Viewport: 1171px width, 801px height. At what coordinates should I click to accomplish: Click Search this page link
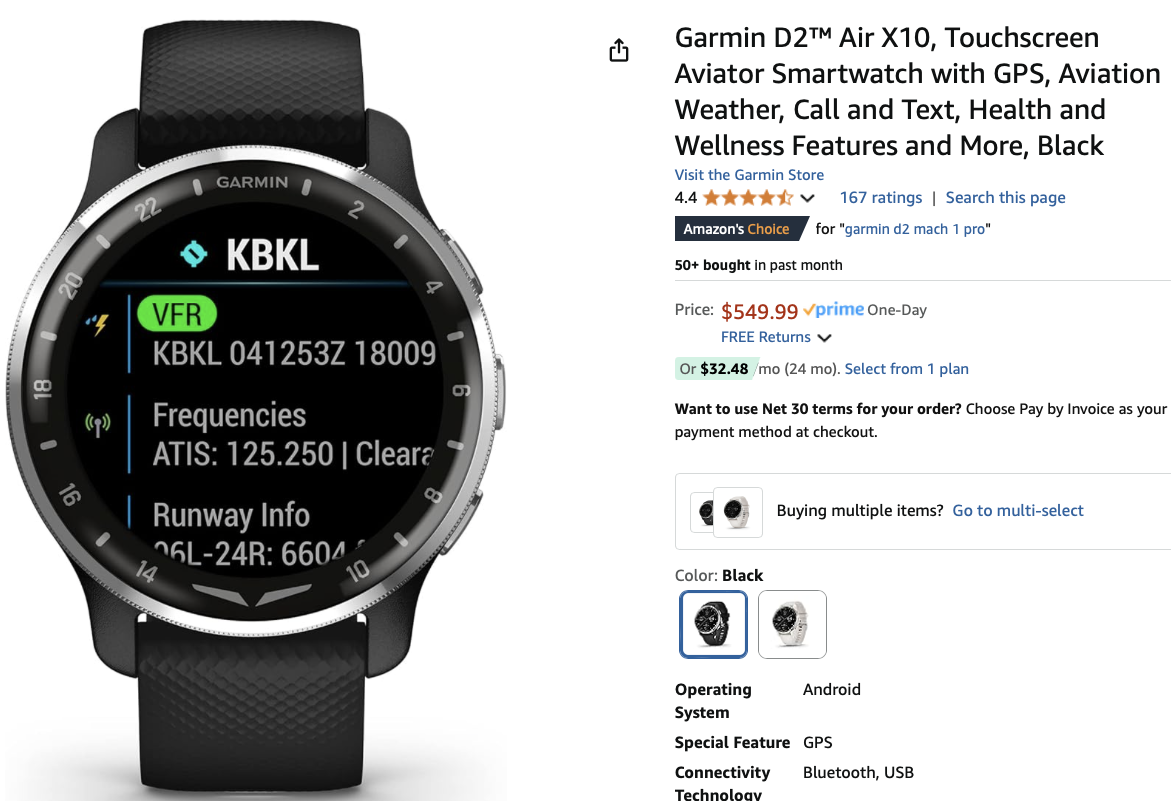coord(1005,198)
